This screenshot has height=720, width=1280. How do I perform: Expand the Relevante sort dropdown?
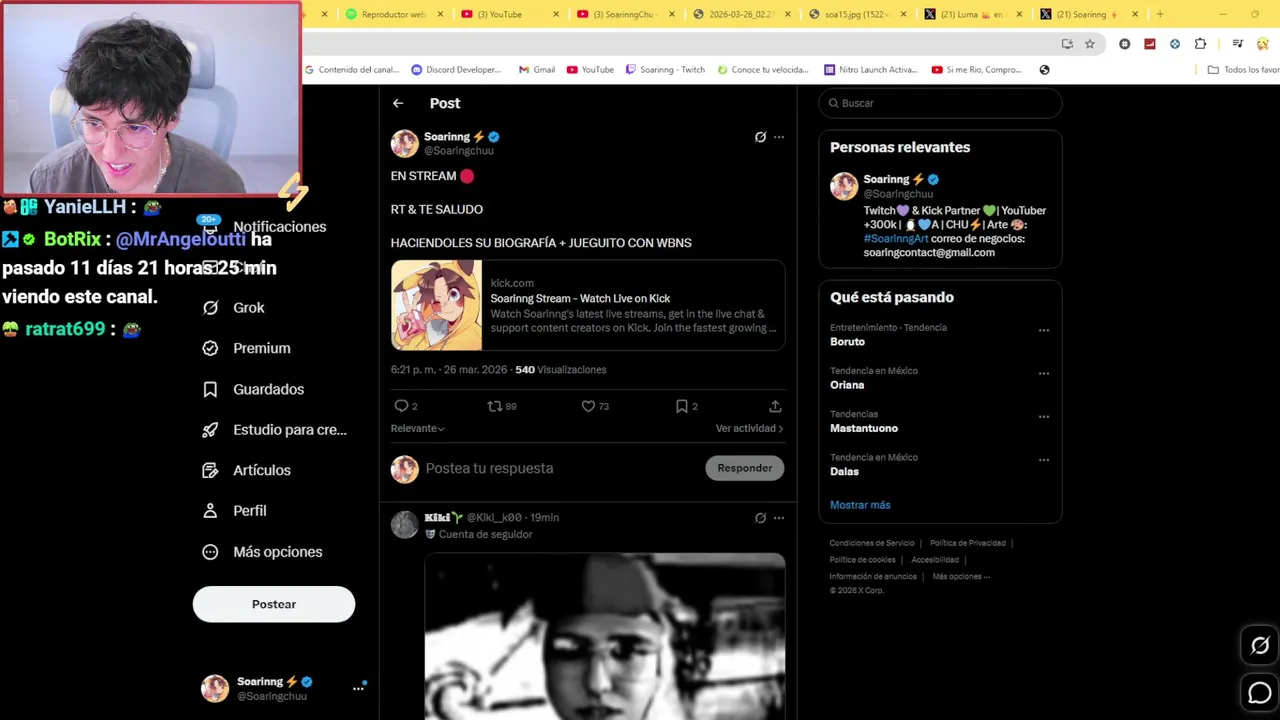point(418,428)
